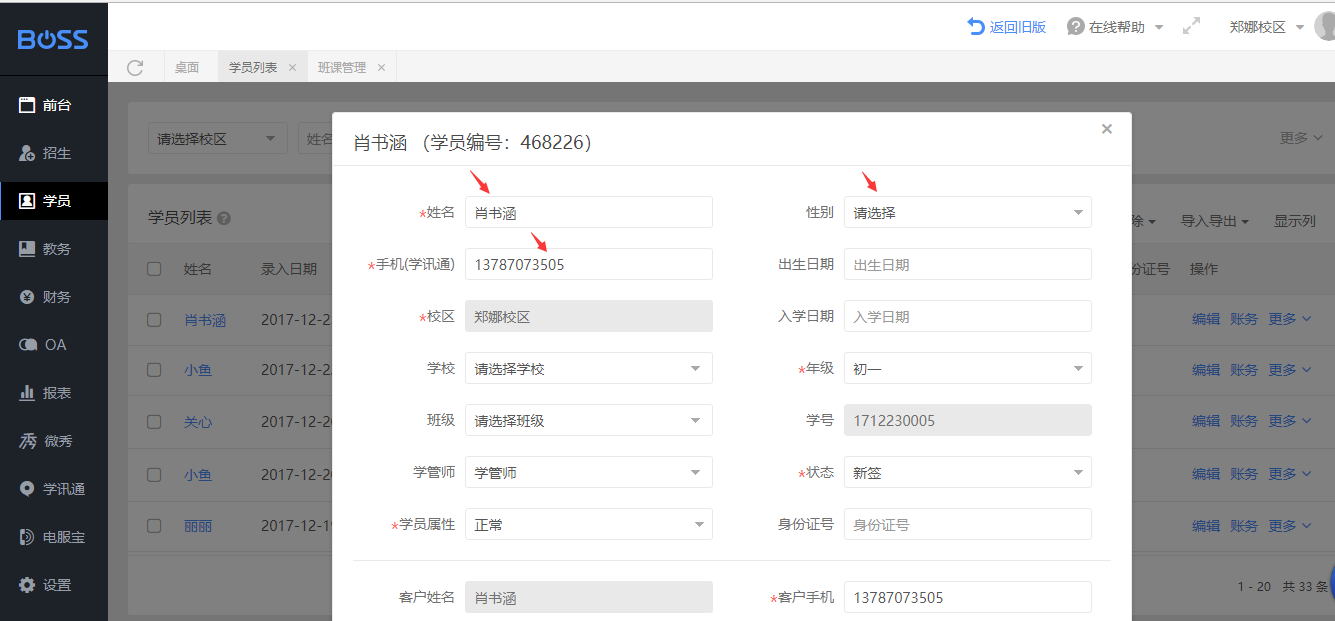
Task: Click 账务 link in 丽丽 row
Action: (x=1244, y=525)
